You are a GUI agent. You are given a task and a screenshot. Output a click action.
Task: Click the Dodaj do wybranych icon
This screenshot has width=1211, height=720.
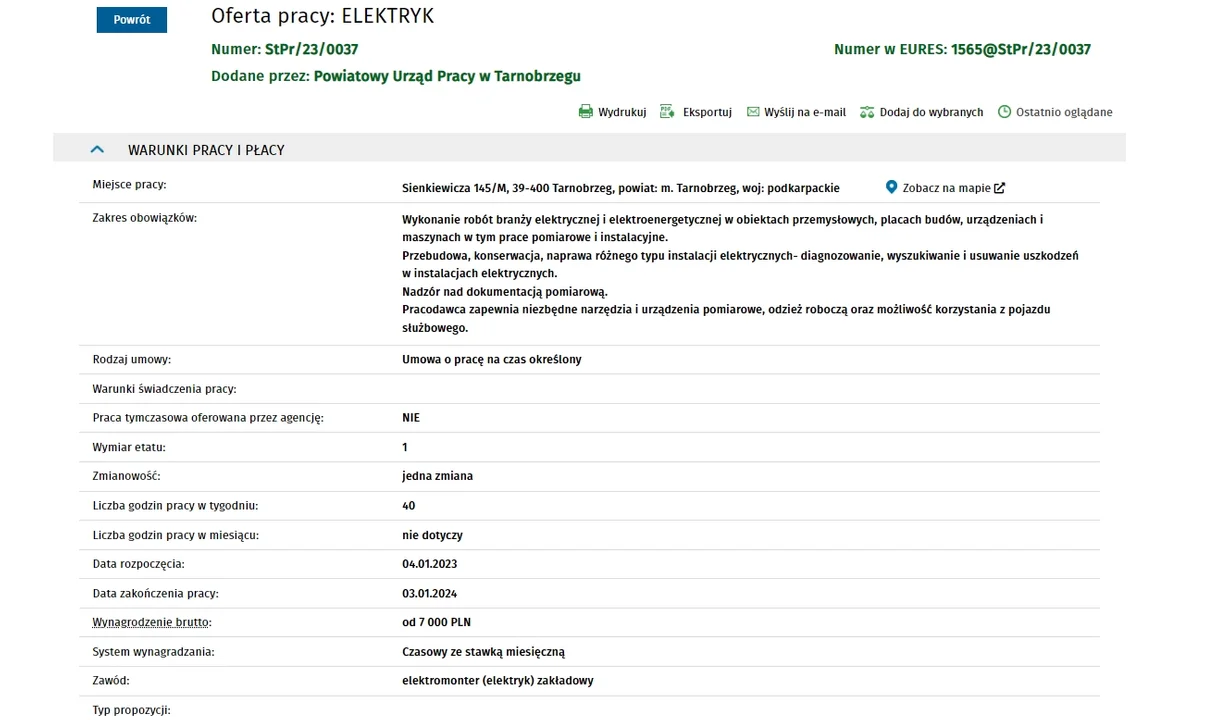tap(867, 112)
